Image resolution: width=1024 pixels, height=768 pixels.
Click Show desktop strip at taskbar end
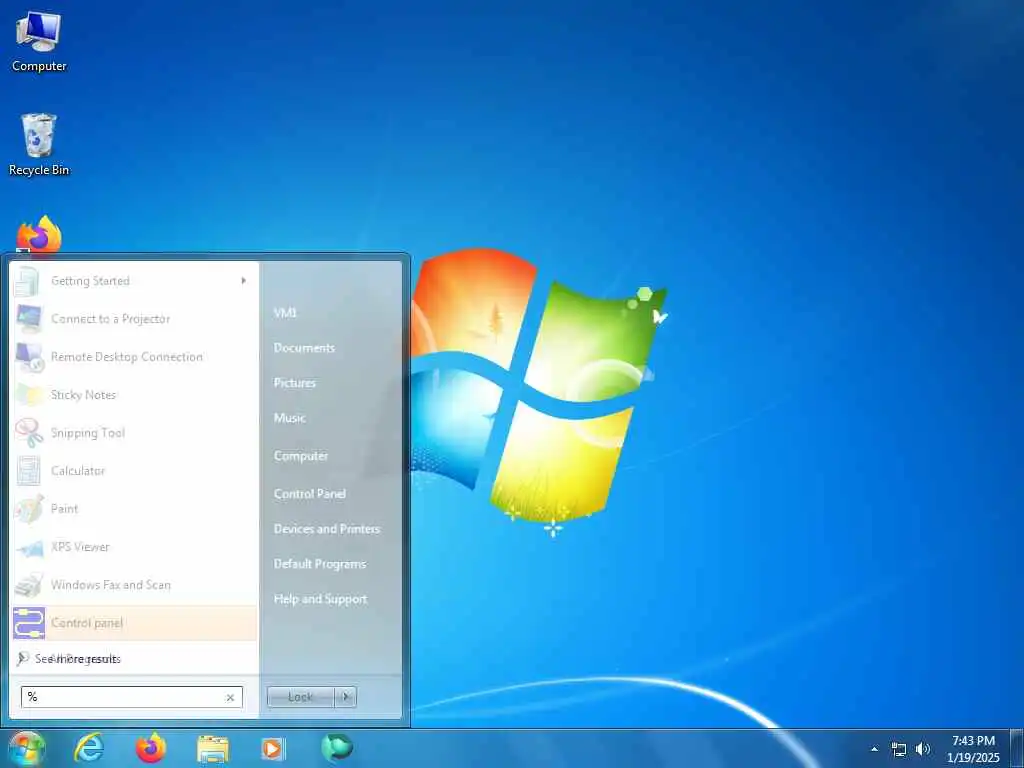click(x=1016, y=748)
